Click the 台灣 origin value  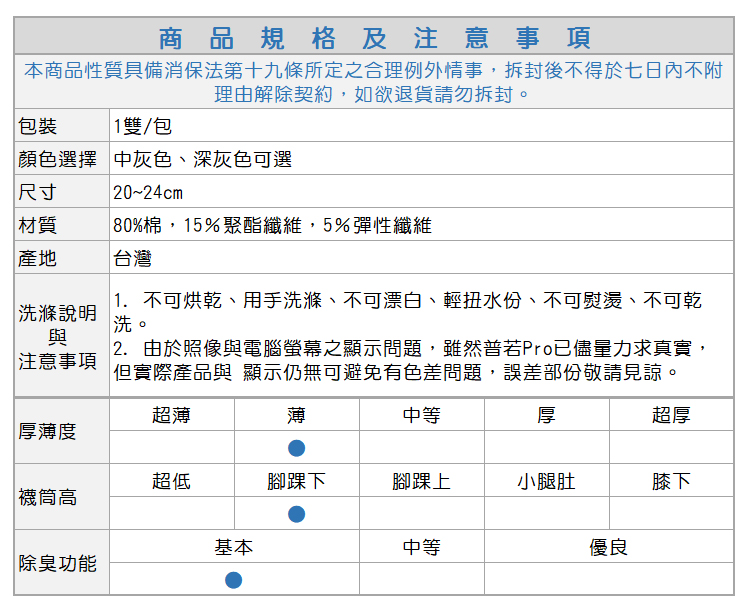click(x=132, y=258)
